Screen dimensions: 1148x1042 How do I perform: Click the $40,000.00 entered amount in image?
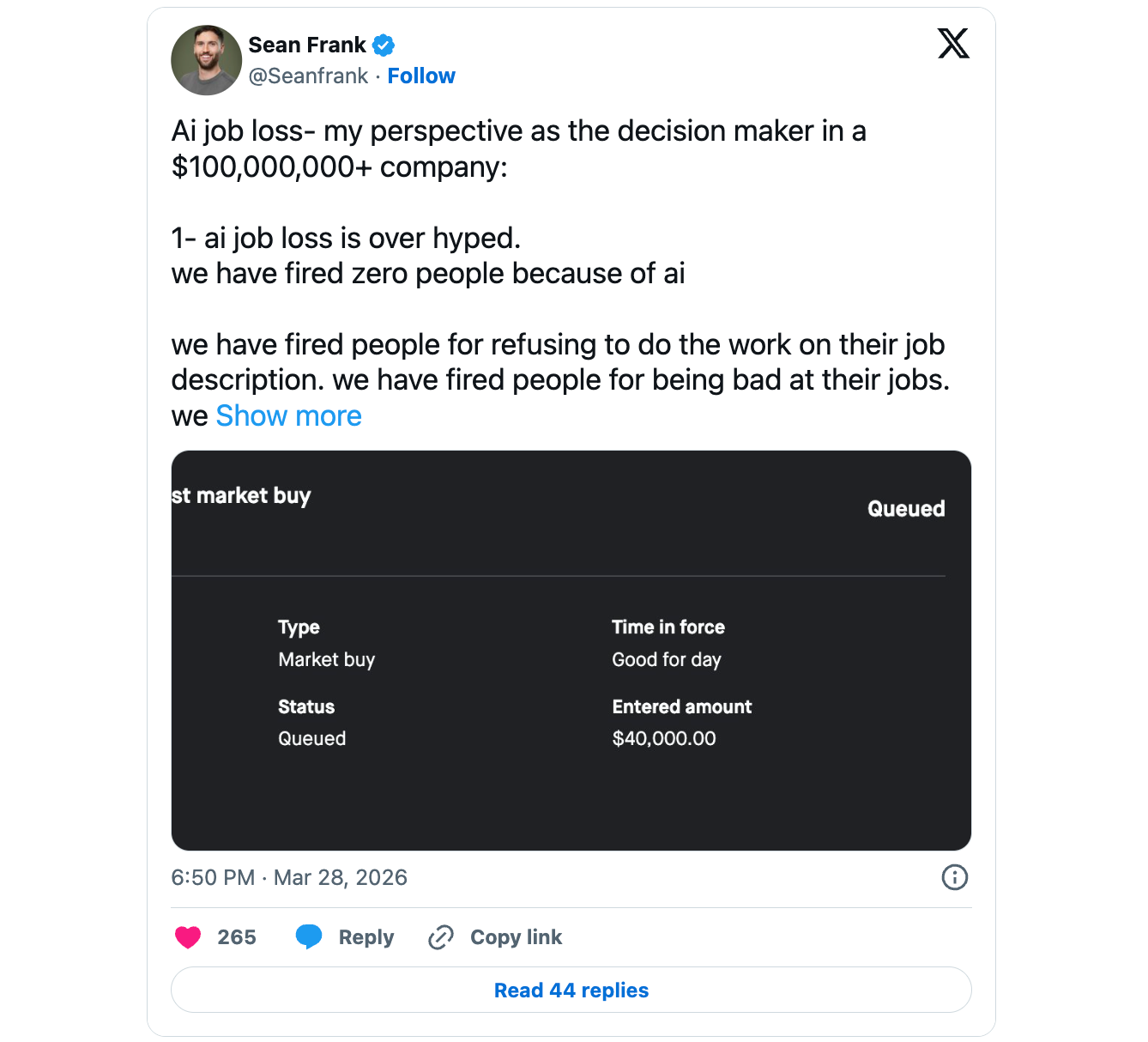664,739
